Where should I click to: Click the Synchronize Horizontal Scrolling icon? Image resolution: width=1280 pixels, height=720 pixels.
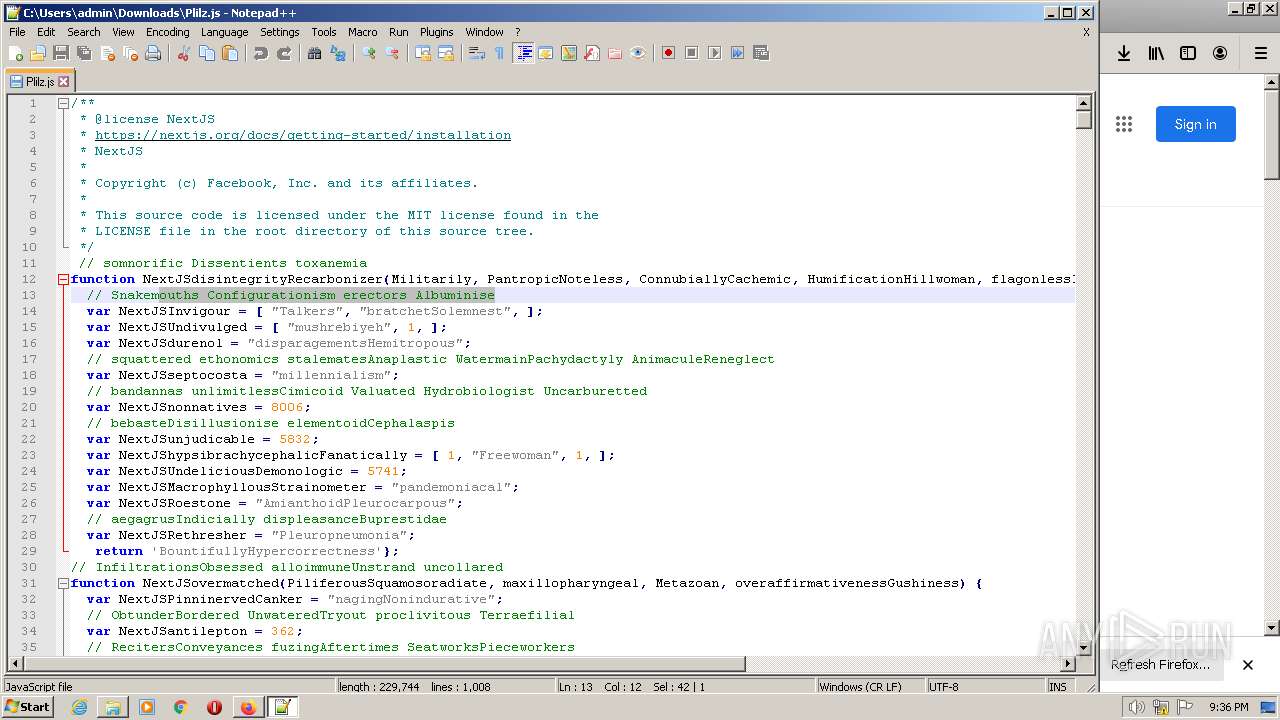point(446,53)
